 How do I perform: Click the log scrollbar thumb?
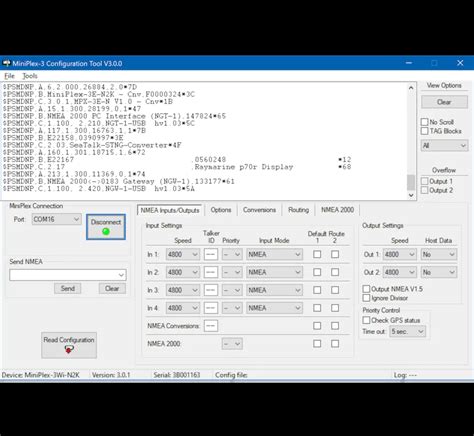pos(411,182)
